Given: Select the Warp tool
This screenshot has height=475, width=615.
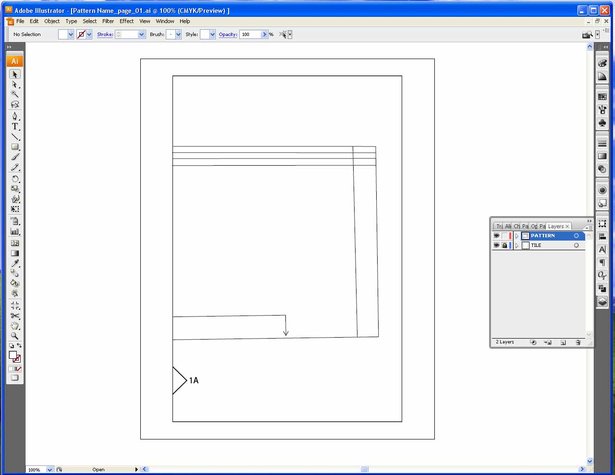Looking at the screenshot, I should (x=15, y=199).
